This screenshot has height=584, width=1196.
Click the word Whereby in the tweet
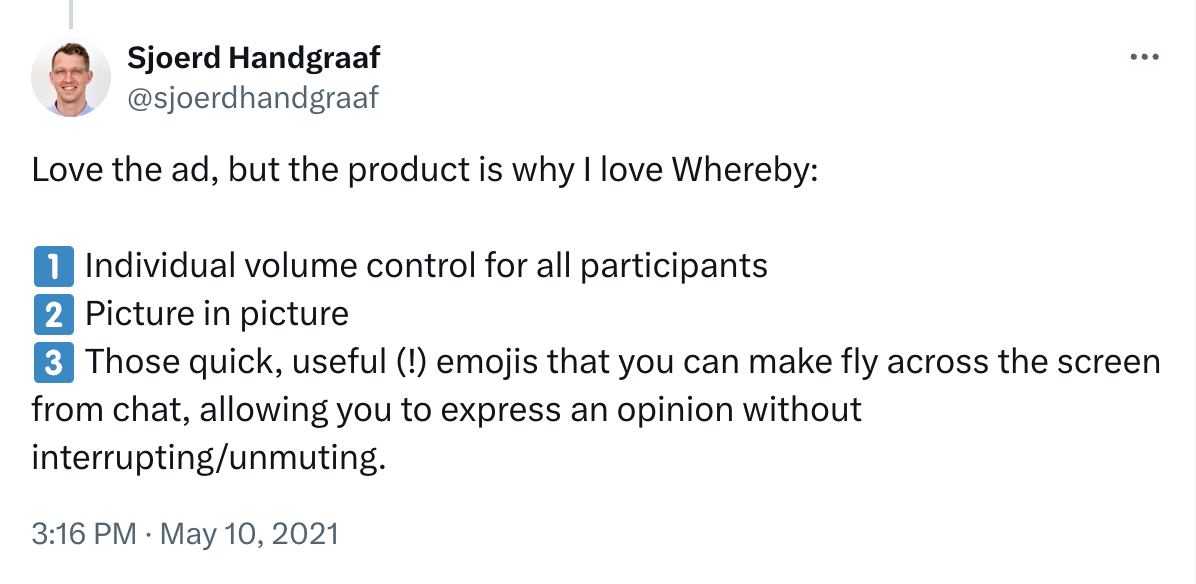[744, 170]
